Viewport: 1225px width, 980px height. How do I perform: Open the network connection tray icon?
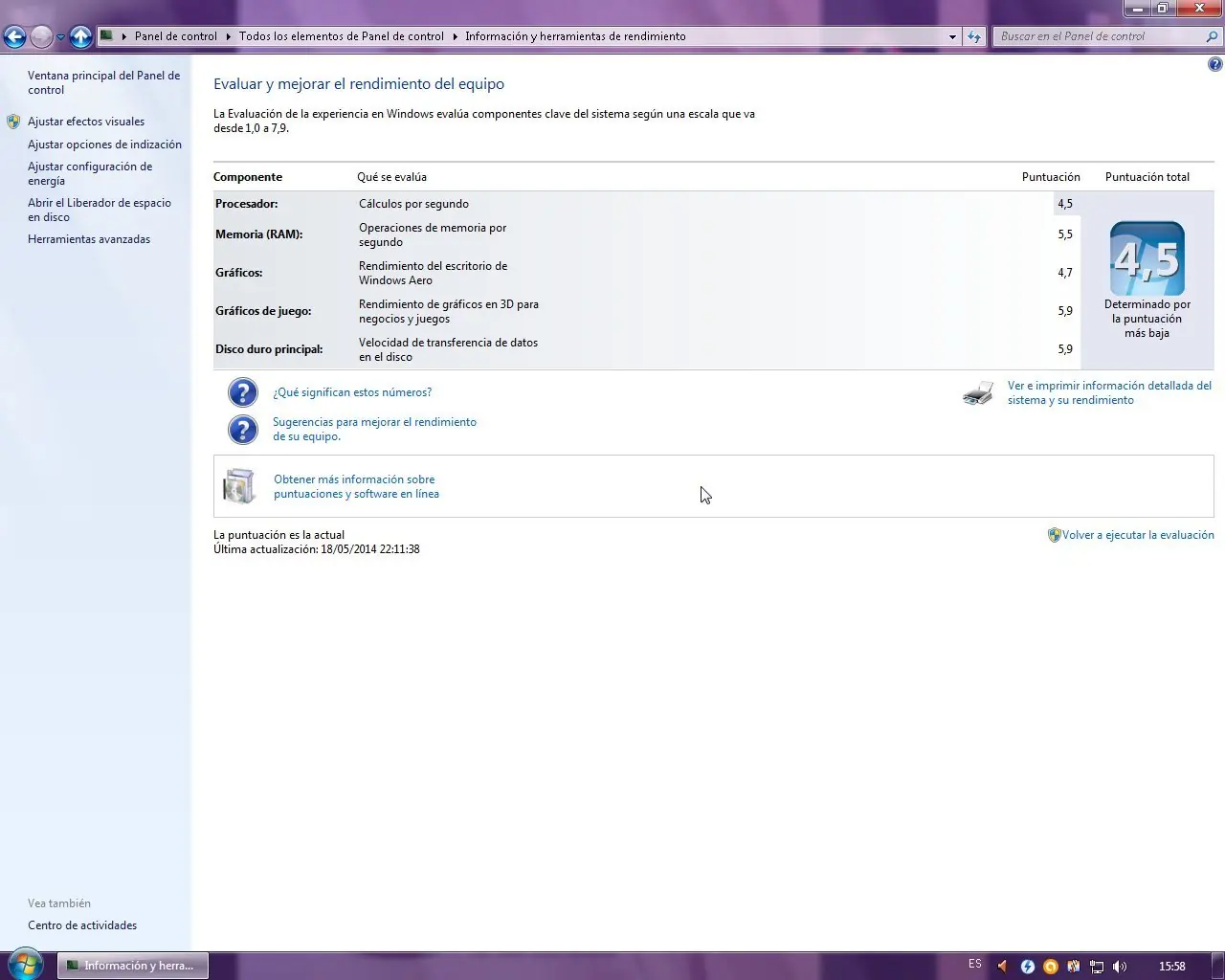tap(1097, 967)
